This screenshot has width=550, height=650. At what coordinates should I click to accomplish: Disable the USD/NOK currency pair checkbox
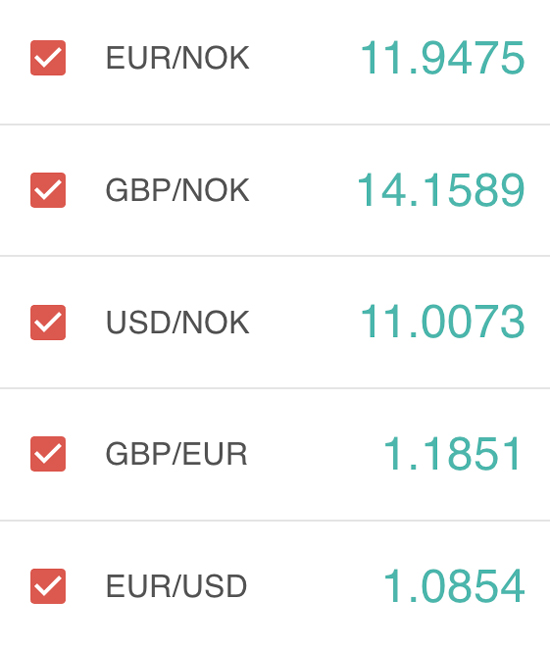[x=48, y=323]
